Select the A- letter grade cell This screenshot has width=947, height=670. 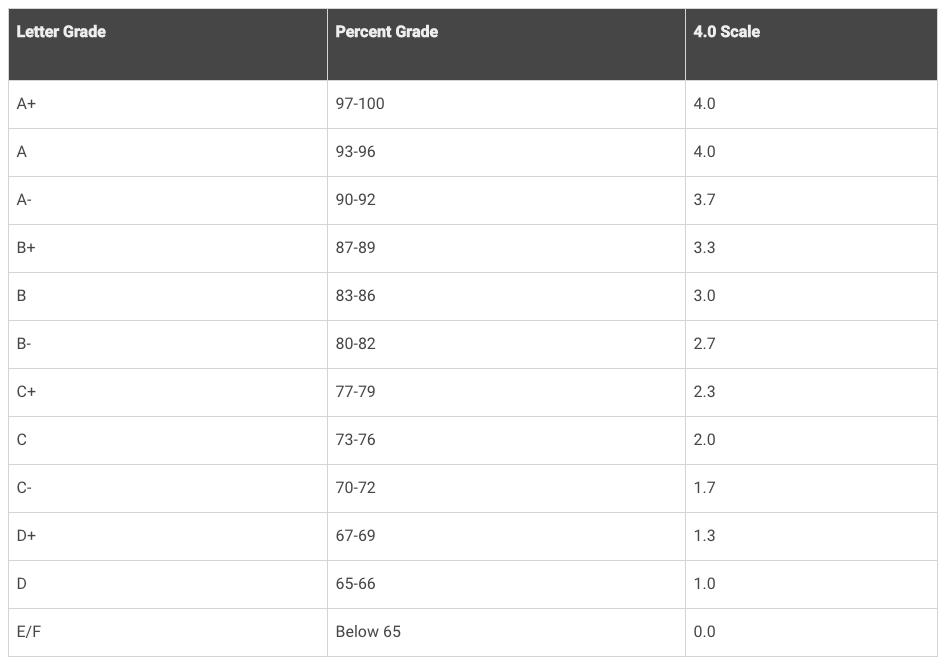click(x=25, y=200)
